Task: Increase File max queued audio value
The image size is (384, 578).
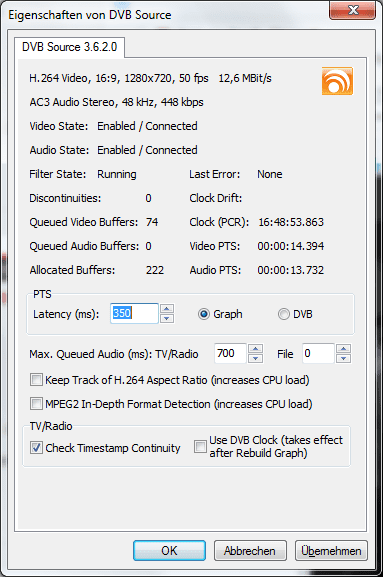Action: pos(344,349)
